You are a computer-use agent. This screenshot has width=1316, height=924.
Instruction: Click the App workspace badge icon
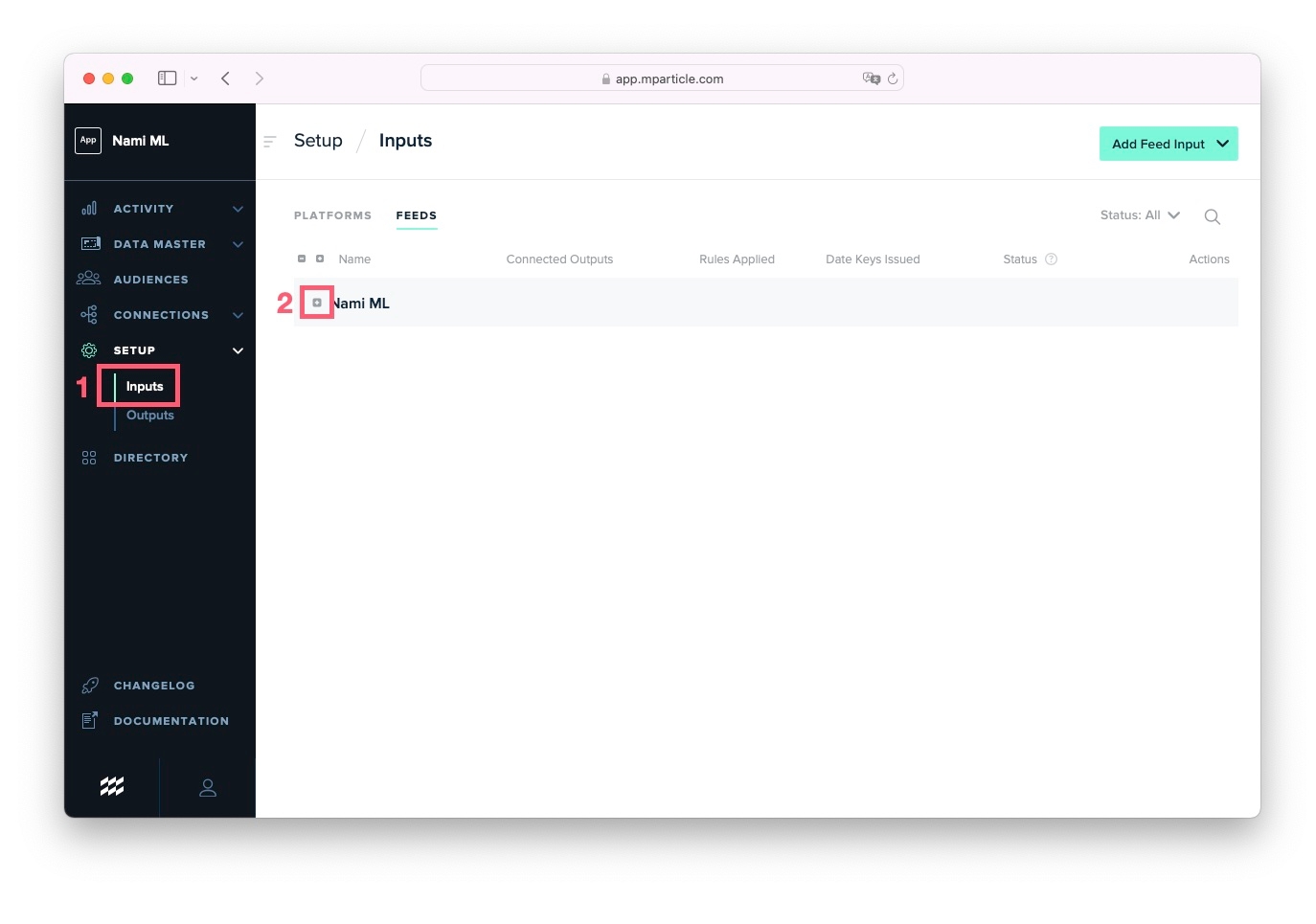(x=88, y=141)
